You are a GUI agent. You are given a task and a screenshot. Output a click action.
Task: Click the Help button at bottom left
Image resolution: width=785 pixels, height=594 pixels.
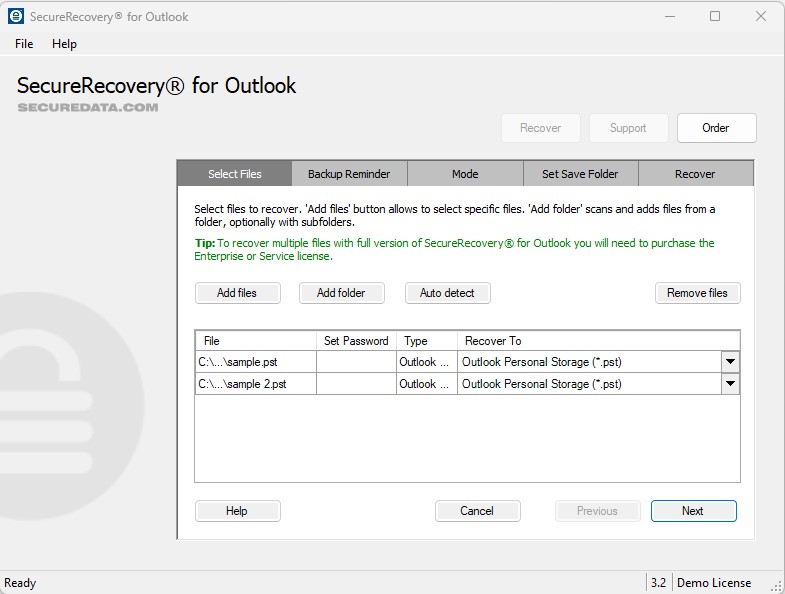coord(237,511)
